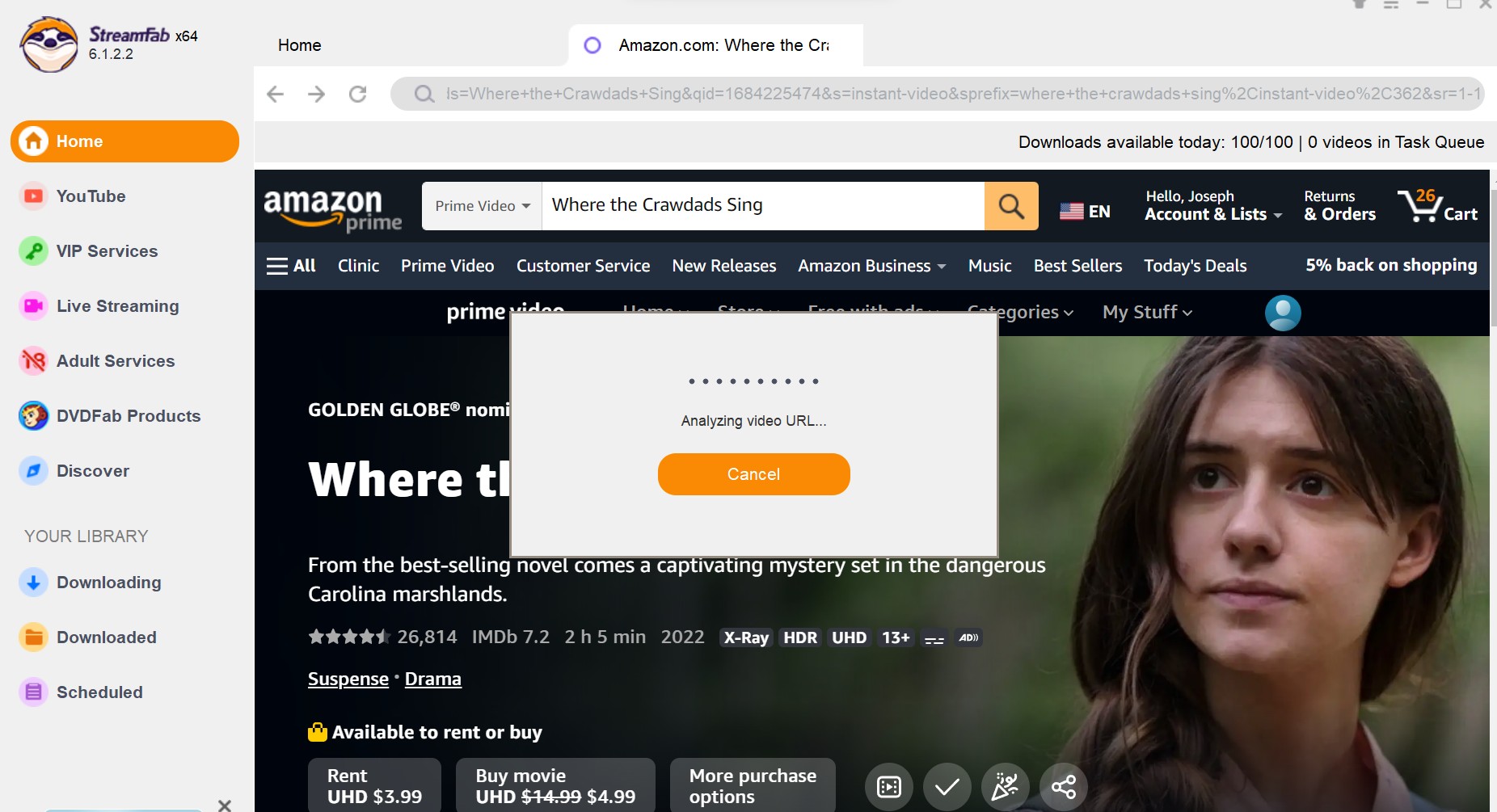Open StreamFab top menu icon
Image resolution: width=1497 pixels, height=812 pixels.
click(x=1390, y=5)
